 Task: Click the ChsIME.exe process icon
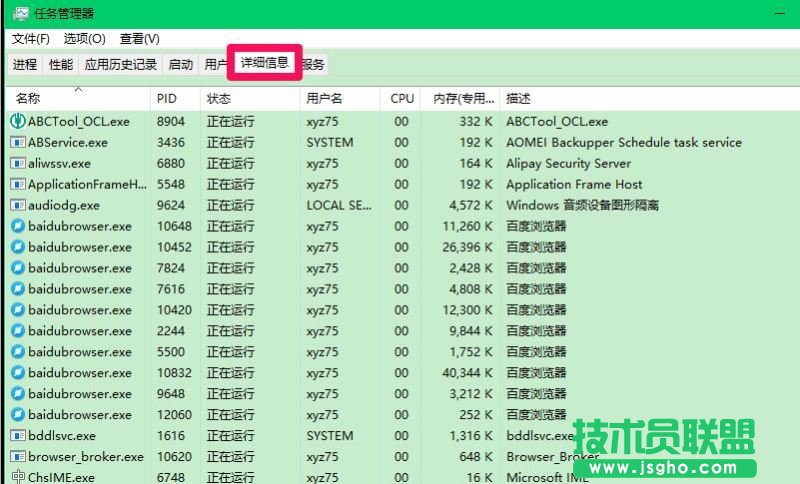[18, 477]
